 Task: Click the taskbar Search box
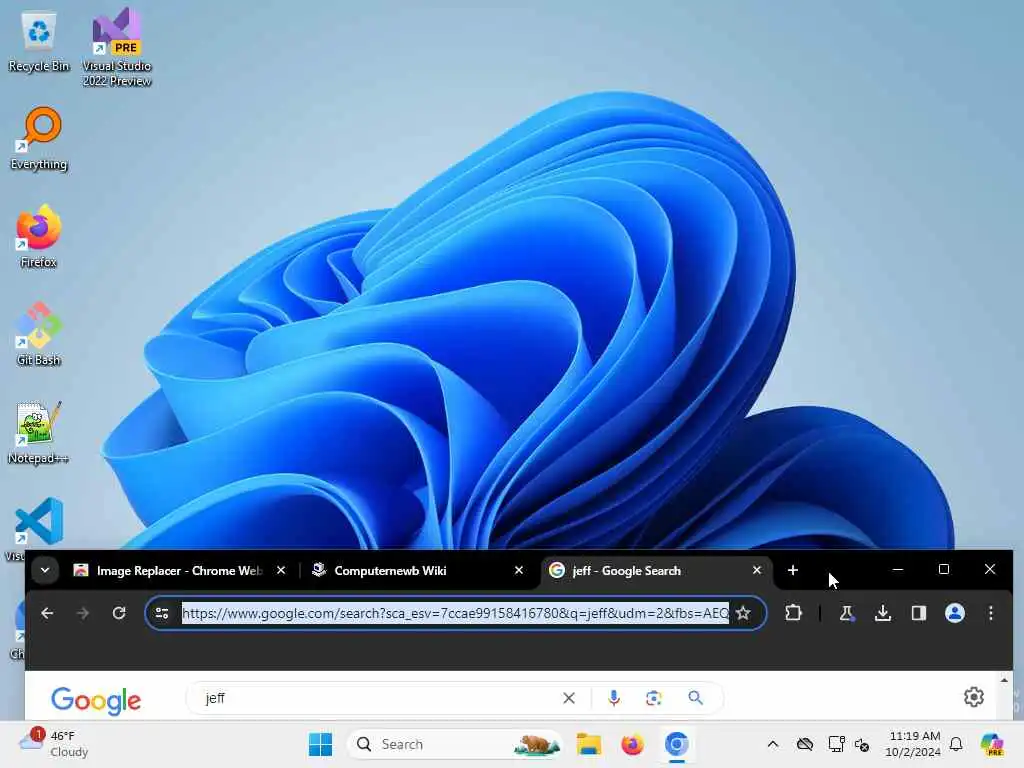(455, 744)
